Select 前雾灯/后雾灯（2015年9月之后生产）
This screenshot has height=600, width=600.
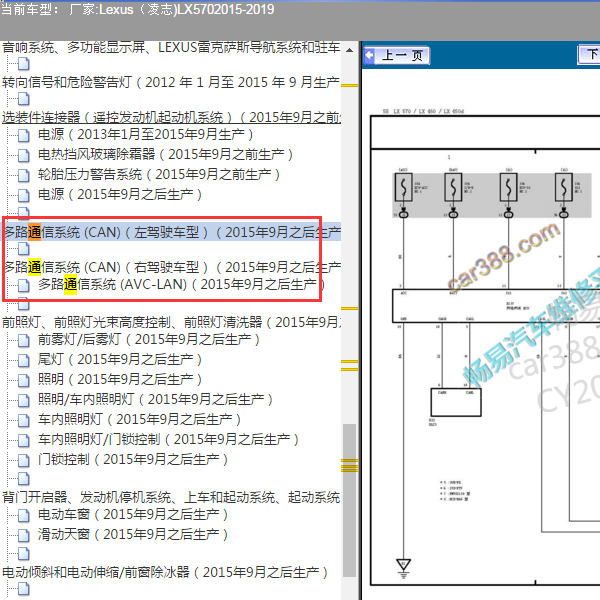click(149, 339)
